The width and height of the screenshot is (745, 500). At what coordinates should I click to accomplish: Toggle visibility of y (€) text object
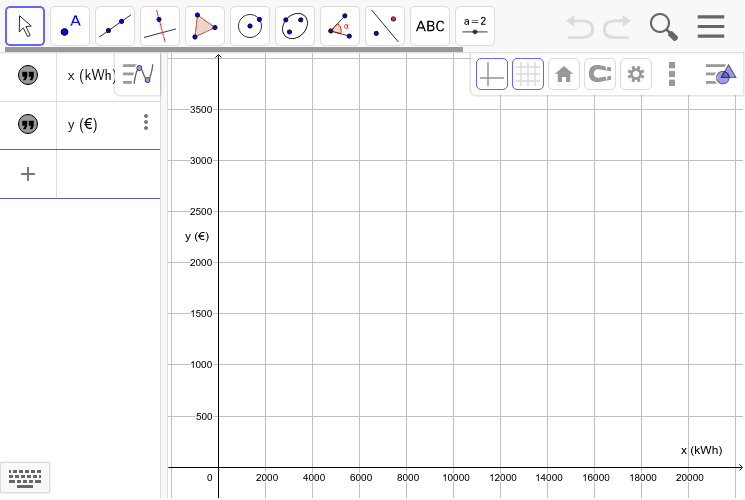click(28, 124)
